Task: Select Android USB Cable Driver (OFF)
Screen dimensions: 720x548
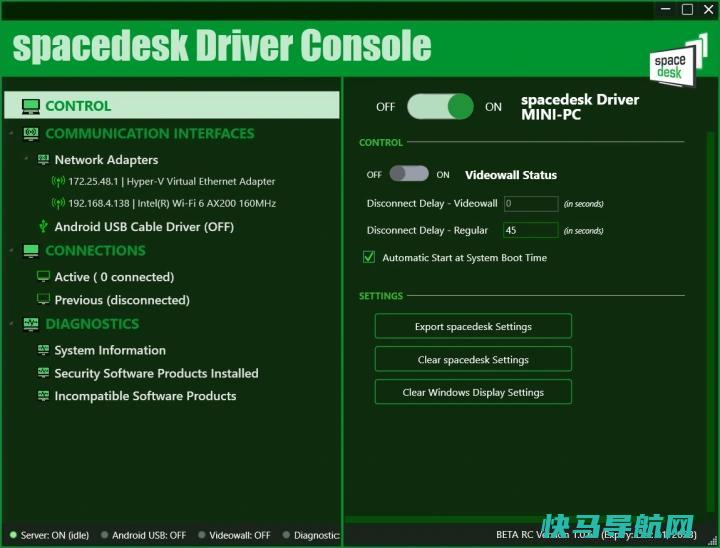Action: 144,227
